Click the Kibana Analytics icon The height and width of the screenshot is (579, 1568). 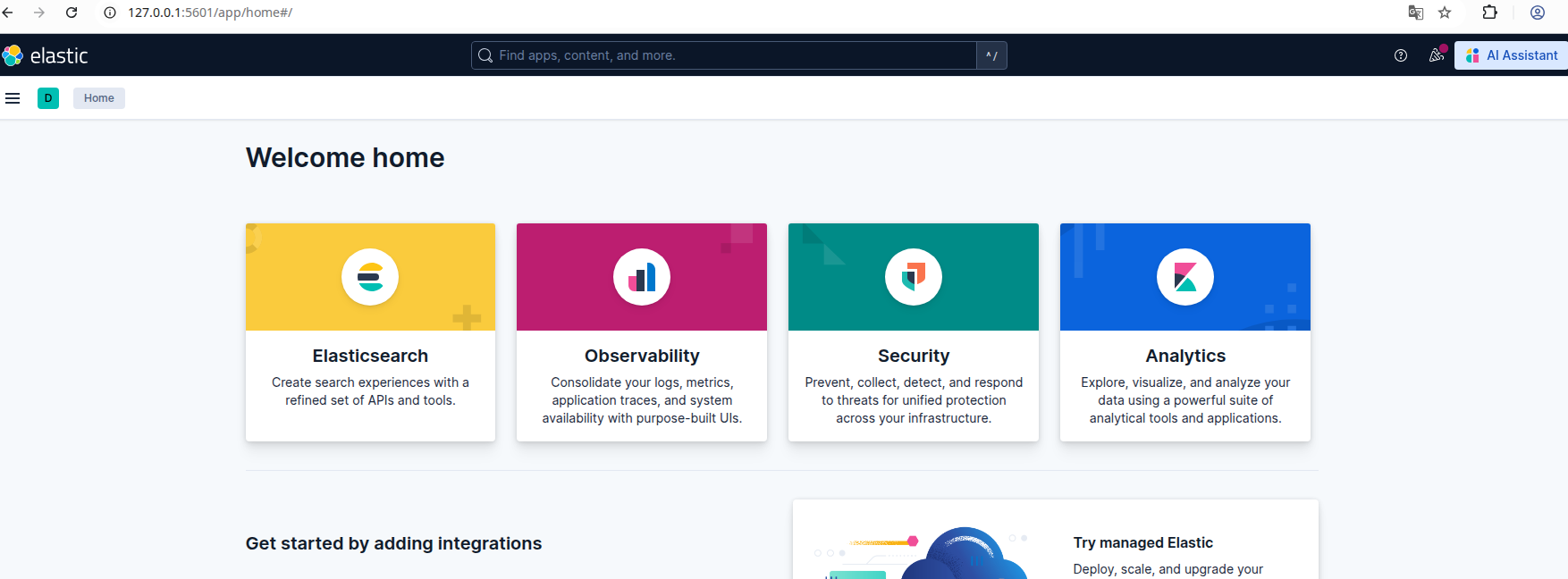1185,277
